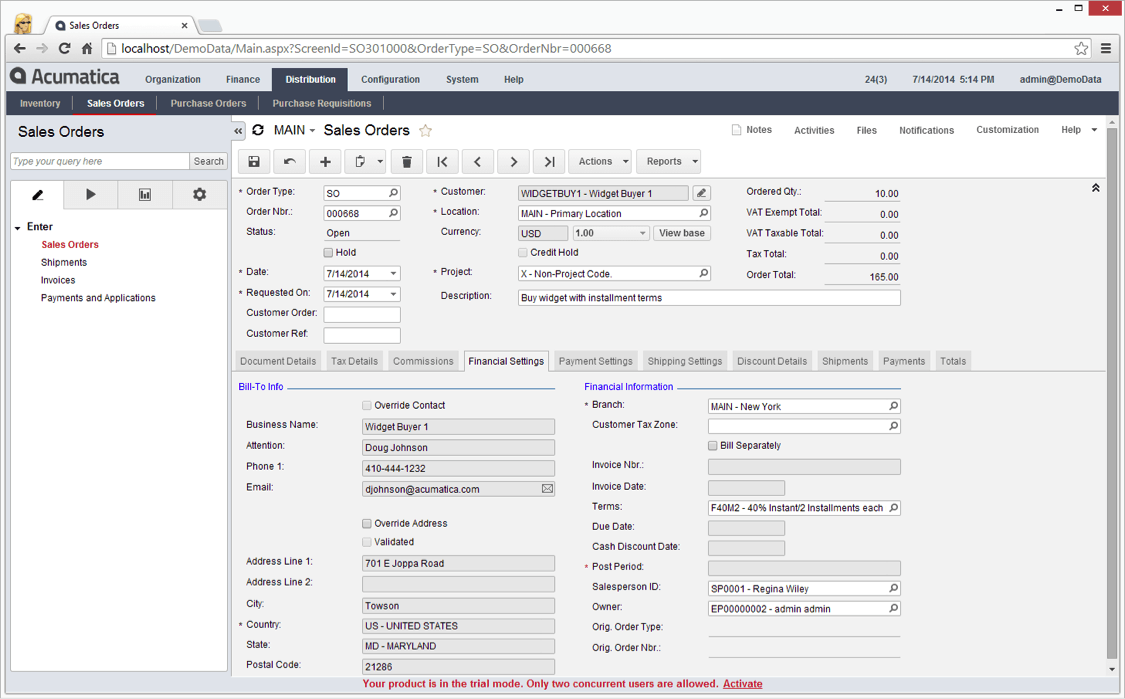Open Order Nbr. lookup magnifier

pyautogui.click(x=393, y=213)
